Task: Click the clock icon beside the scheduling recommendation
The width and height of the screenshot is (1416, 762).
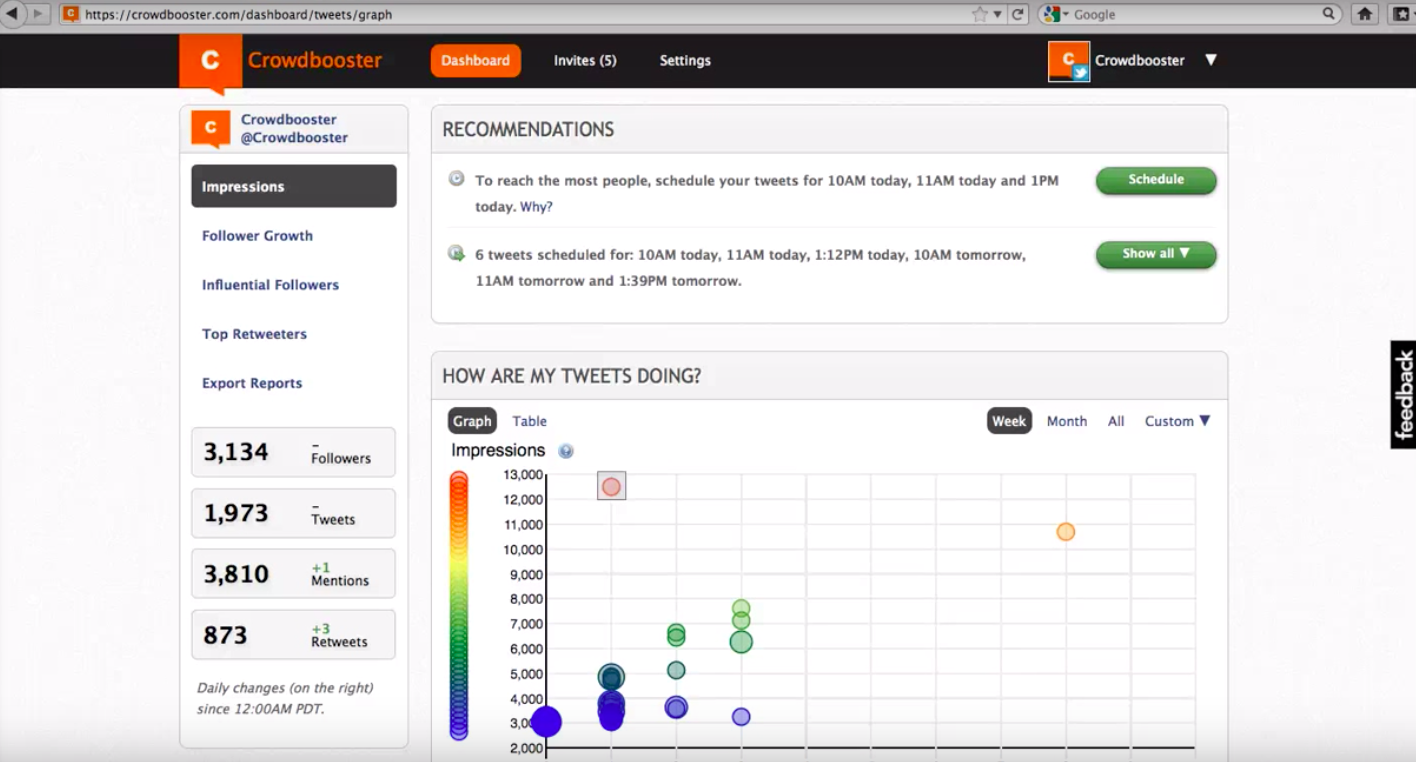Action: pos(457,179)
